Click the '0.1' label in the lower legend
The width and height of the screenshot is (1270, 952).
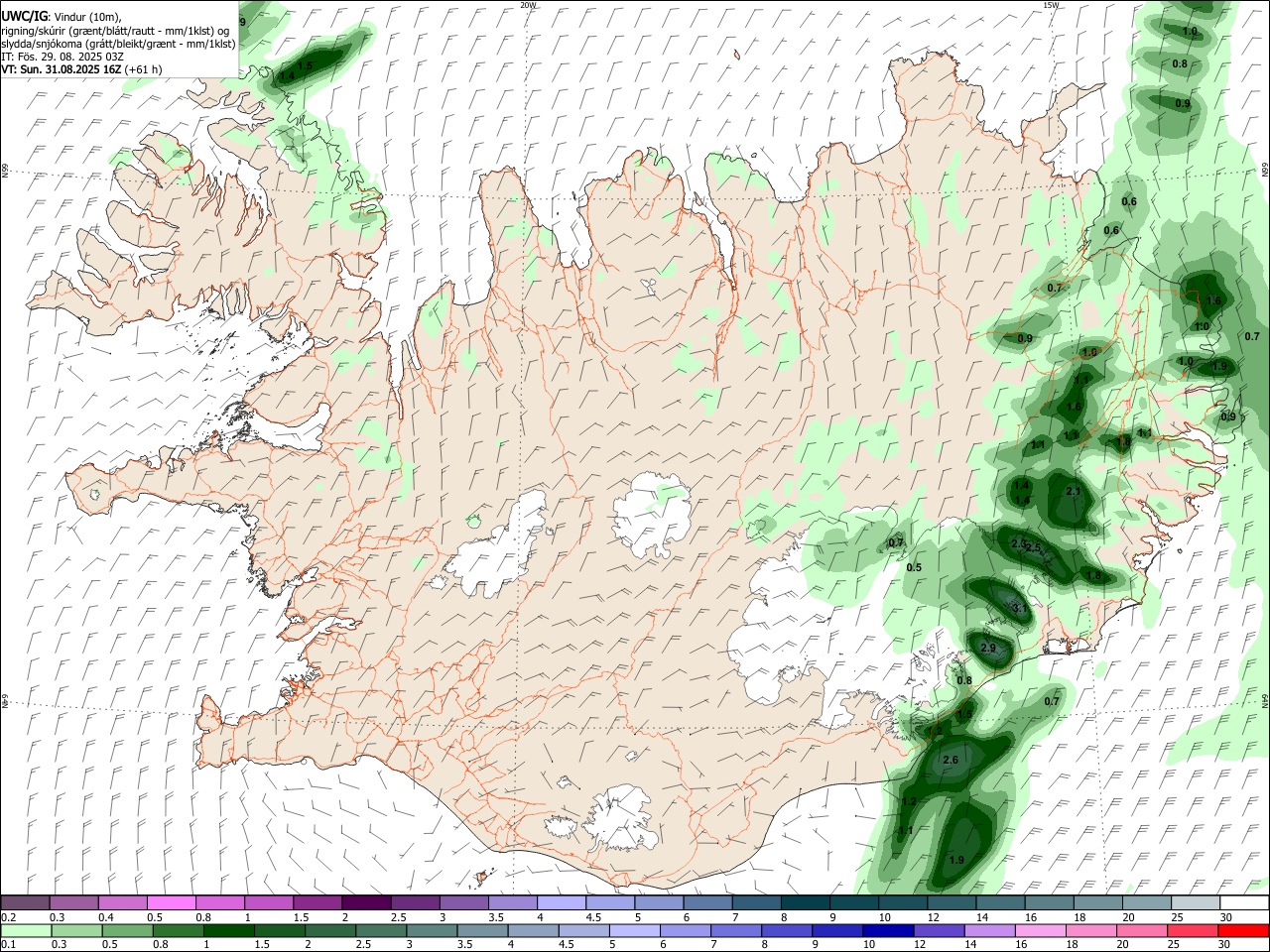coord(9,945)
